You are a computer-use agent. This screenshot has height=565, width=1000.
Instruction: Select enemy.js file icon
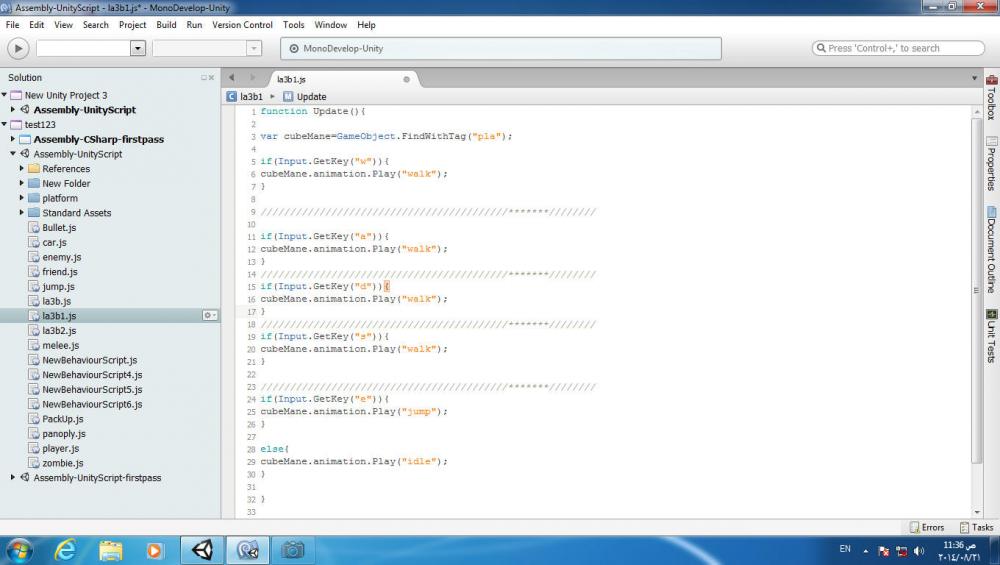tap(34, 256)
